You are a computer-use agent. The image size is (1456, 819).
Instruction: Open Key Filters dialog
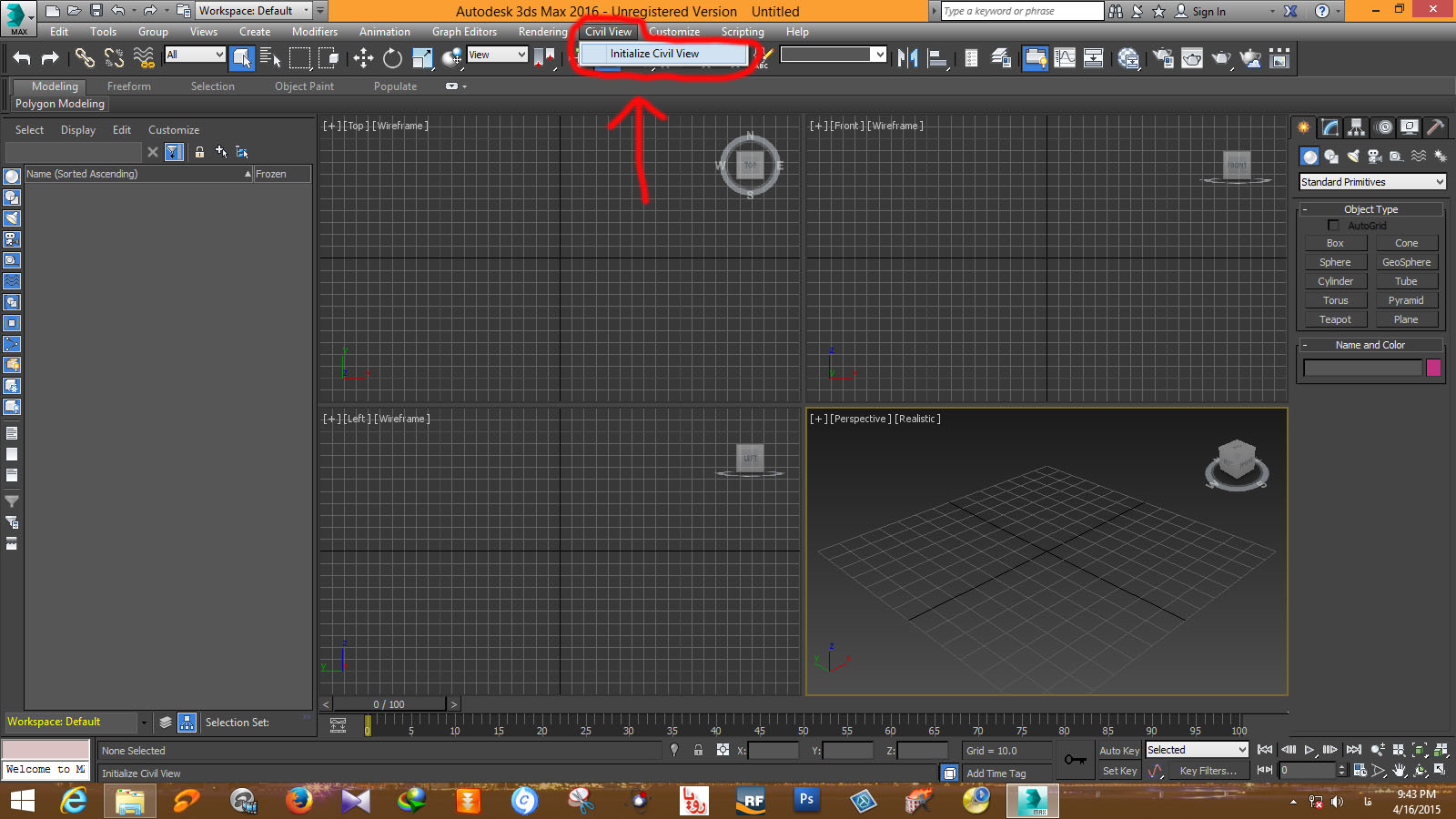coord(1208,771)
